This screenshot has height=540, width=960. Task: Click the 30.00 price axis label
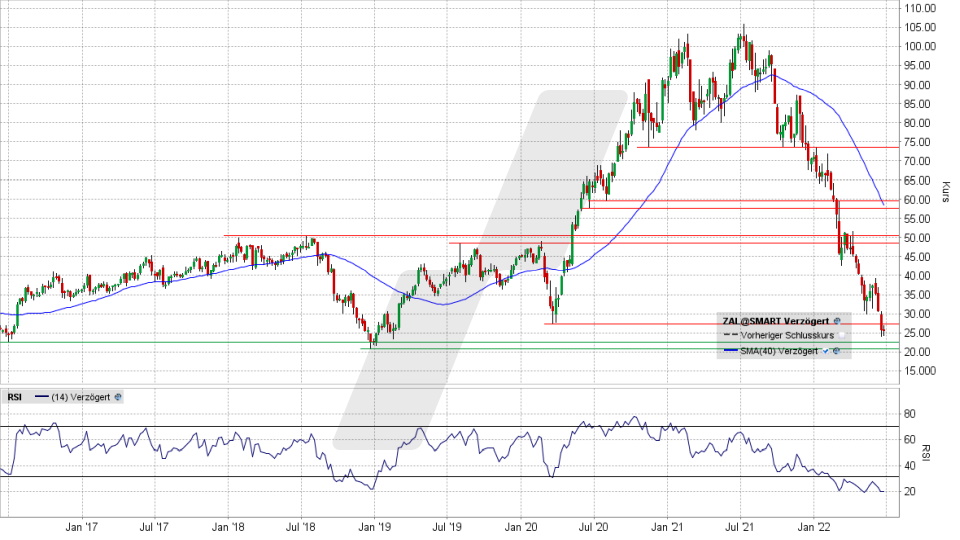pos(917,313)
